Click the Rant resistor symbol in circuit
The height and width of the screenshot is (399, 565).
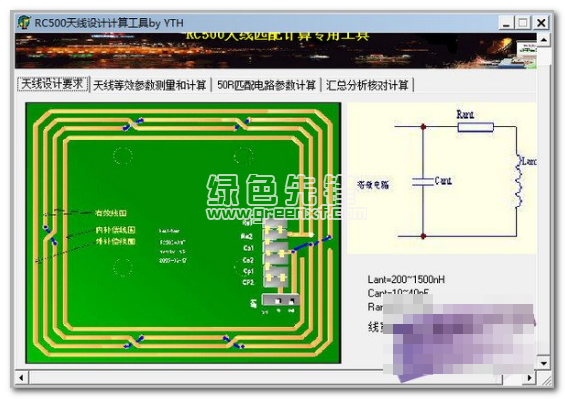475,127
